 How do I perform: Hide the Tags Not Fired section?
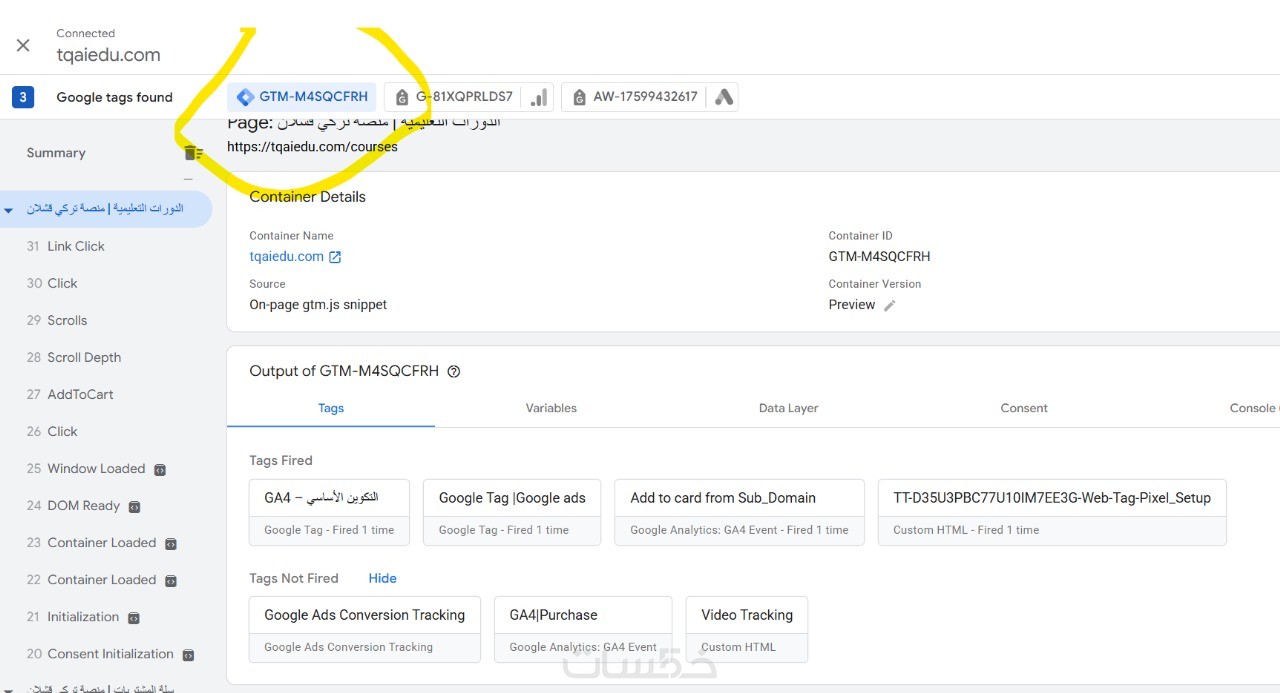point(382,578)
